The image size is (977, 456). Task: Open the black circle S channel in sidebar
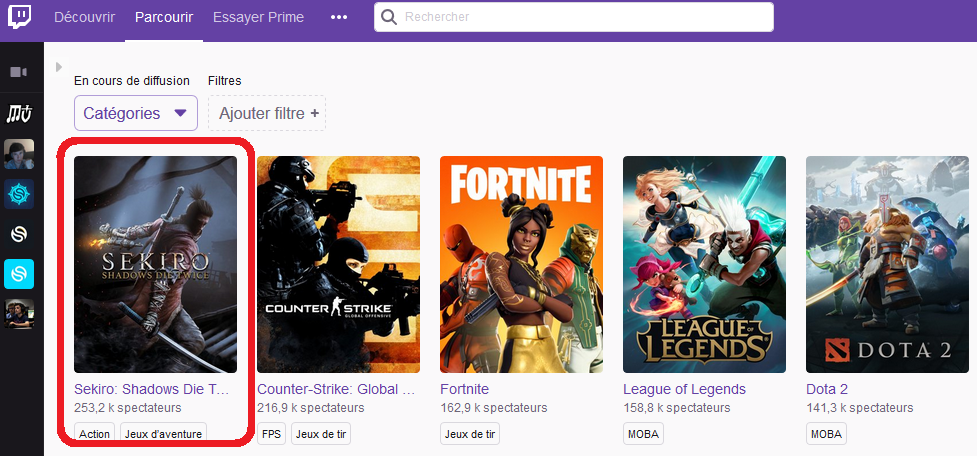point(20,233)
